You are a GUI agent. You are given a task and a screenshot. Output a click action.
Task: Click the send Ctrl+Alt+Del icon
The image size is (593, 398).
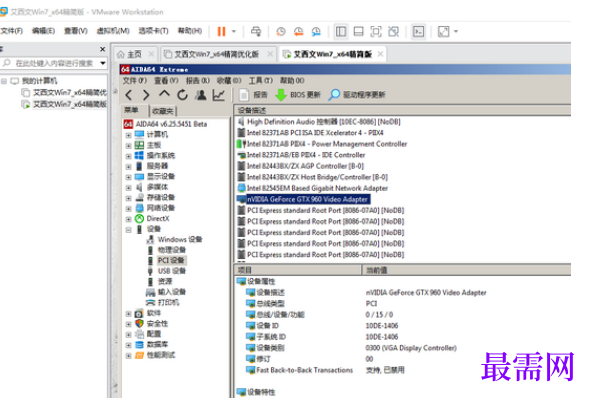point(256,31)
